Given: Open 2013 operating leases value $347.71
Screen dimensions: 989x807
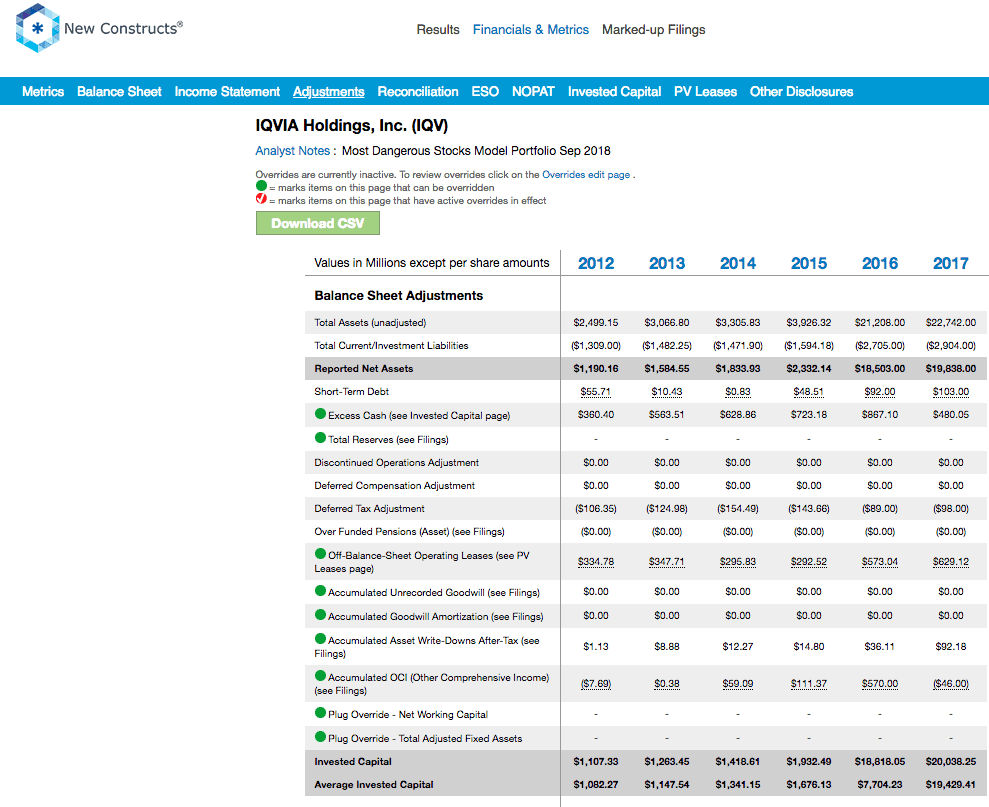Looking at the screenshot, I should pos(667,562).
